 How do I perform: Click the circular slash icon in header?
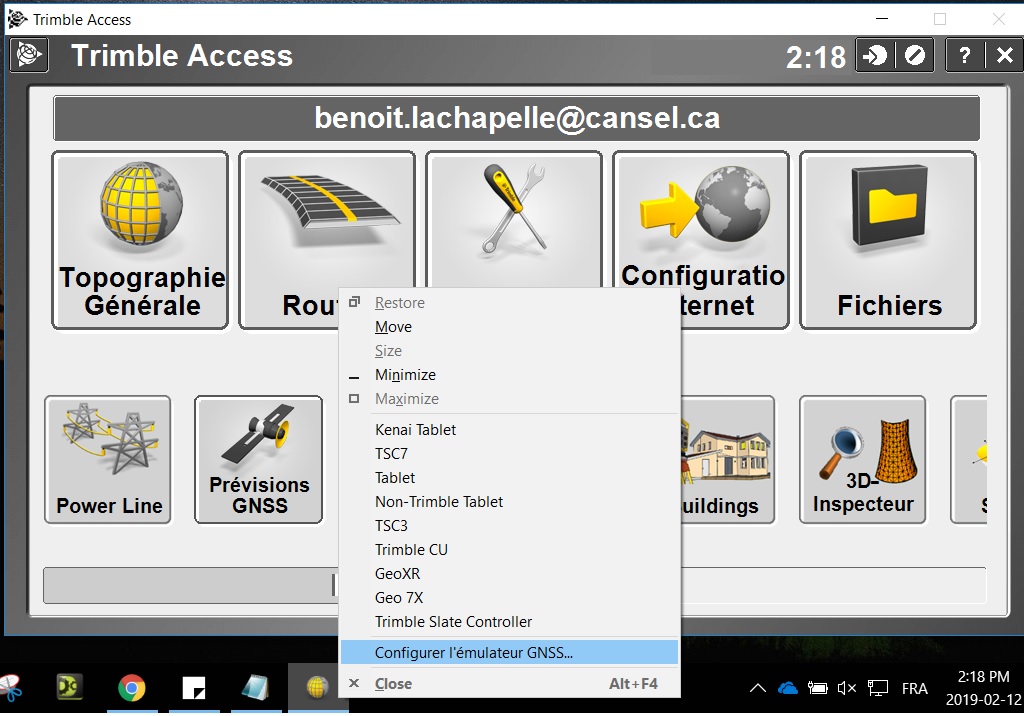914,56
